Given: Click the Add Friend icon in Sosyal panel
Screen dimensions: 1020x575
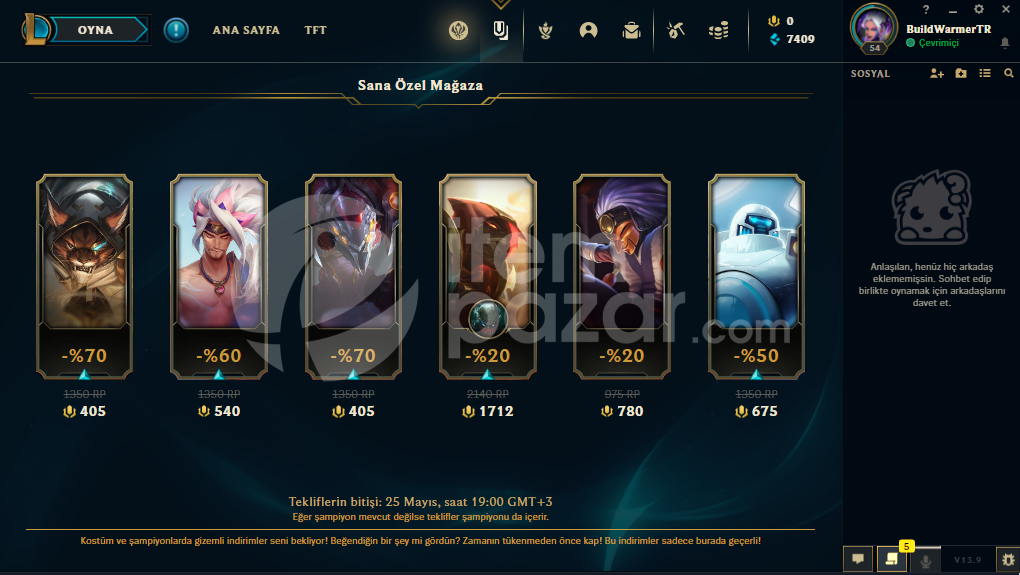Looking at the screenshot, I should click(x=936, y=74).
